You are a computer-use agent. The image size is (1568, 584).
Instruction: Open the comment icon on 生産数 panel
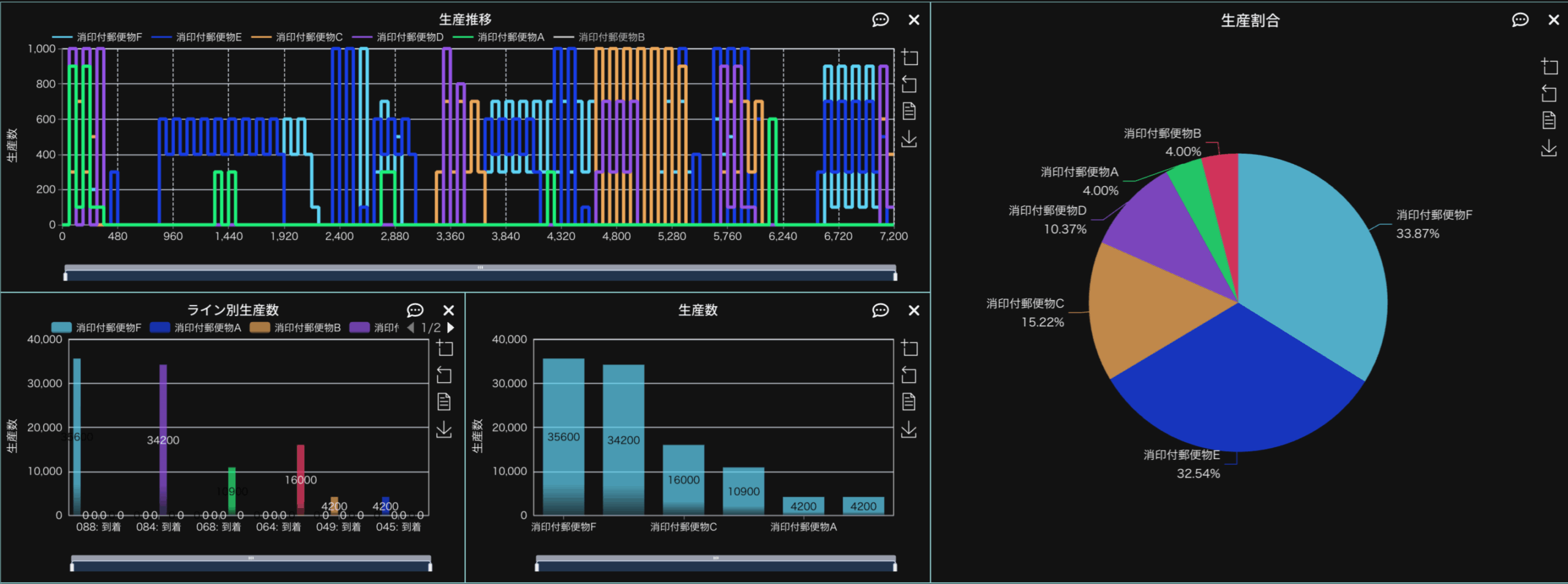pyautogui.click(x=880, y=310)
